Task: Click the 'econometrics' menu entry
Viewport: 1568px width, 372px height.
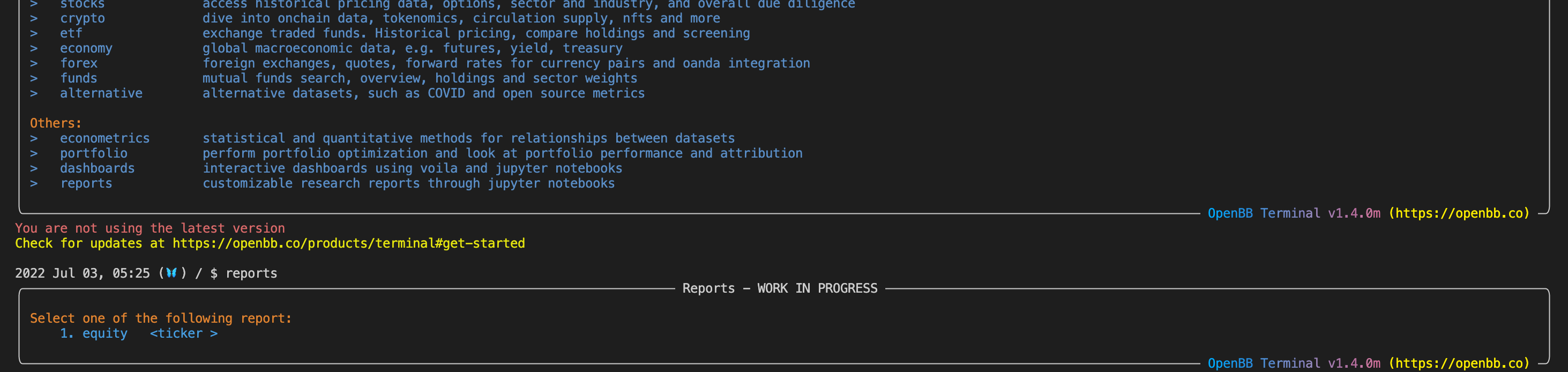Action: click(104, 138)
